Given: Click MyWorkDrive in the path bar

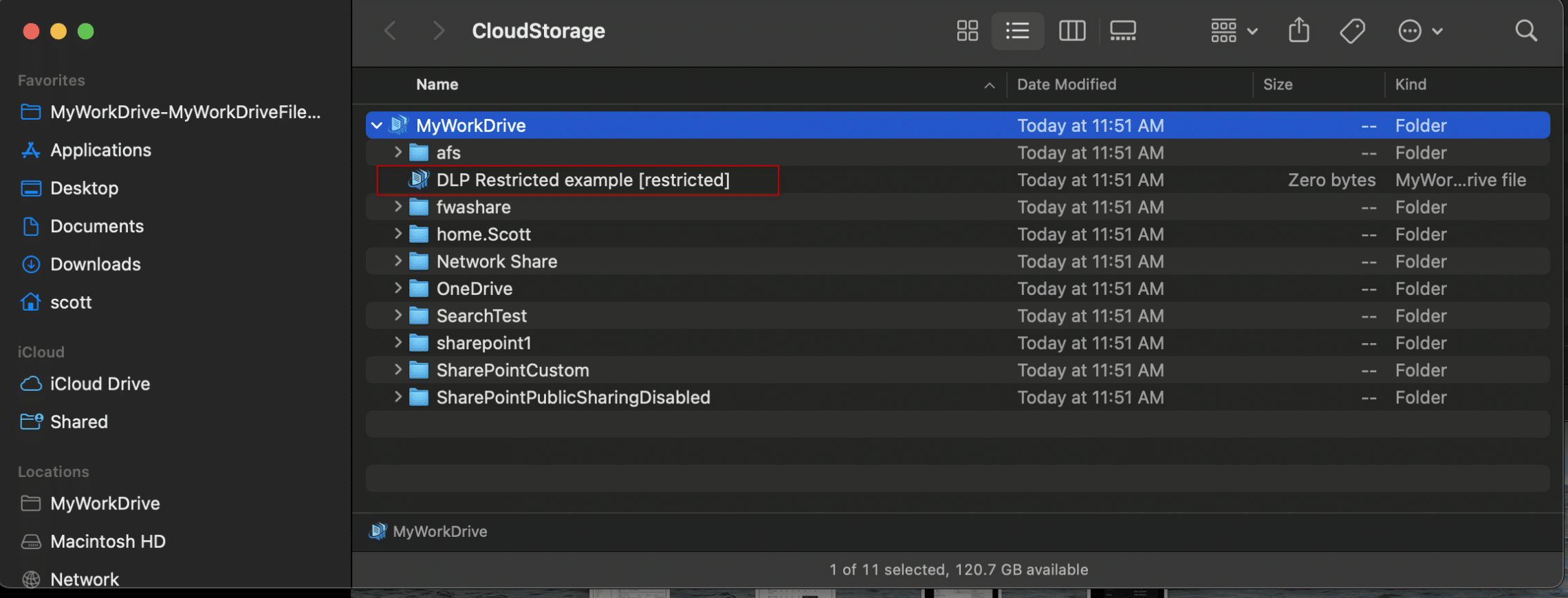Looking at the screenshot, I should (x=439, y=531).
